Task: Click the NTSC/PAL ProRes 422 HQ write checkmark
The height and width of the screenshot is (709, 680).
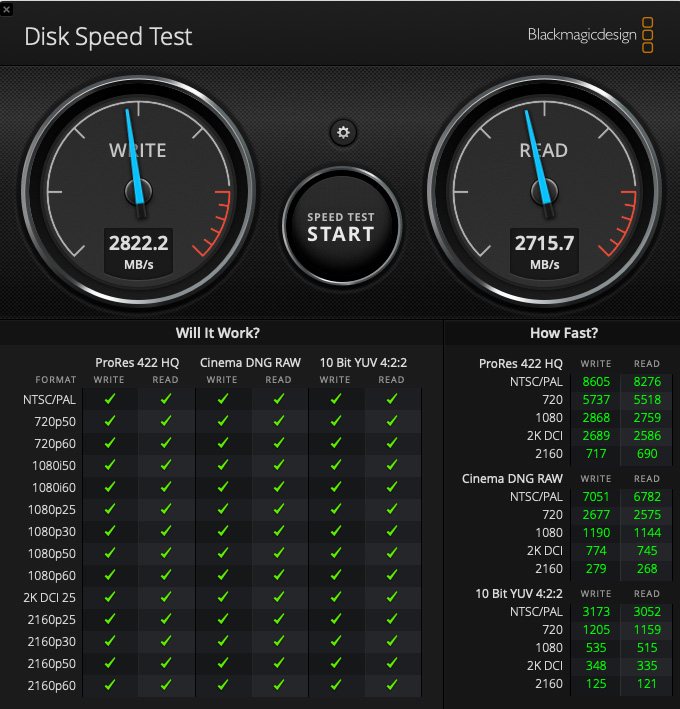Action: [110, 399]
